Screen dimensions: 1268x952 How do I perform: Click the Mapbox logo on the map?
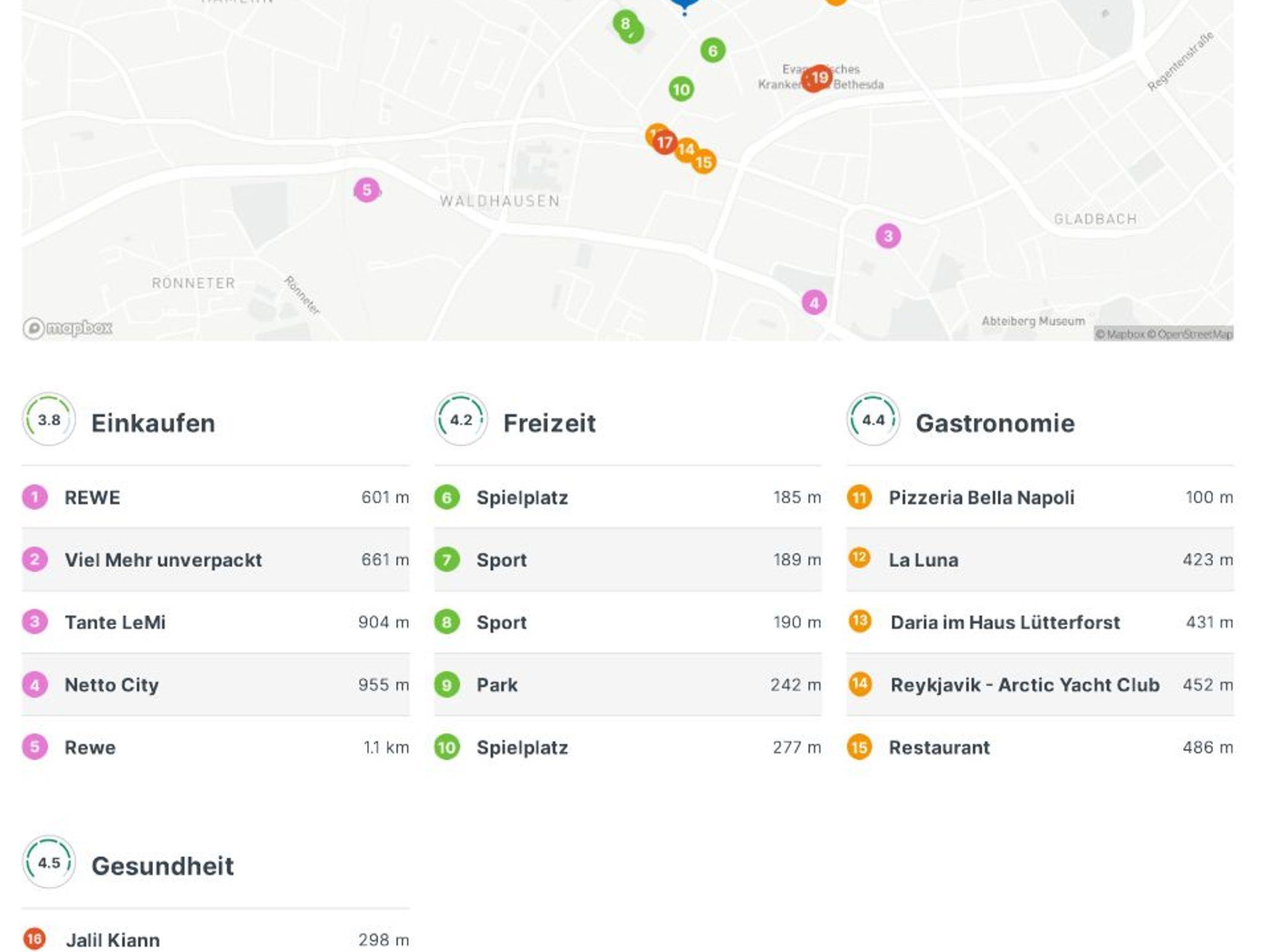[68, 327]
